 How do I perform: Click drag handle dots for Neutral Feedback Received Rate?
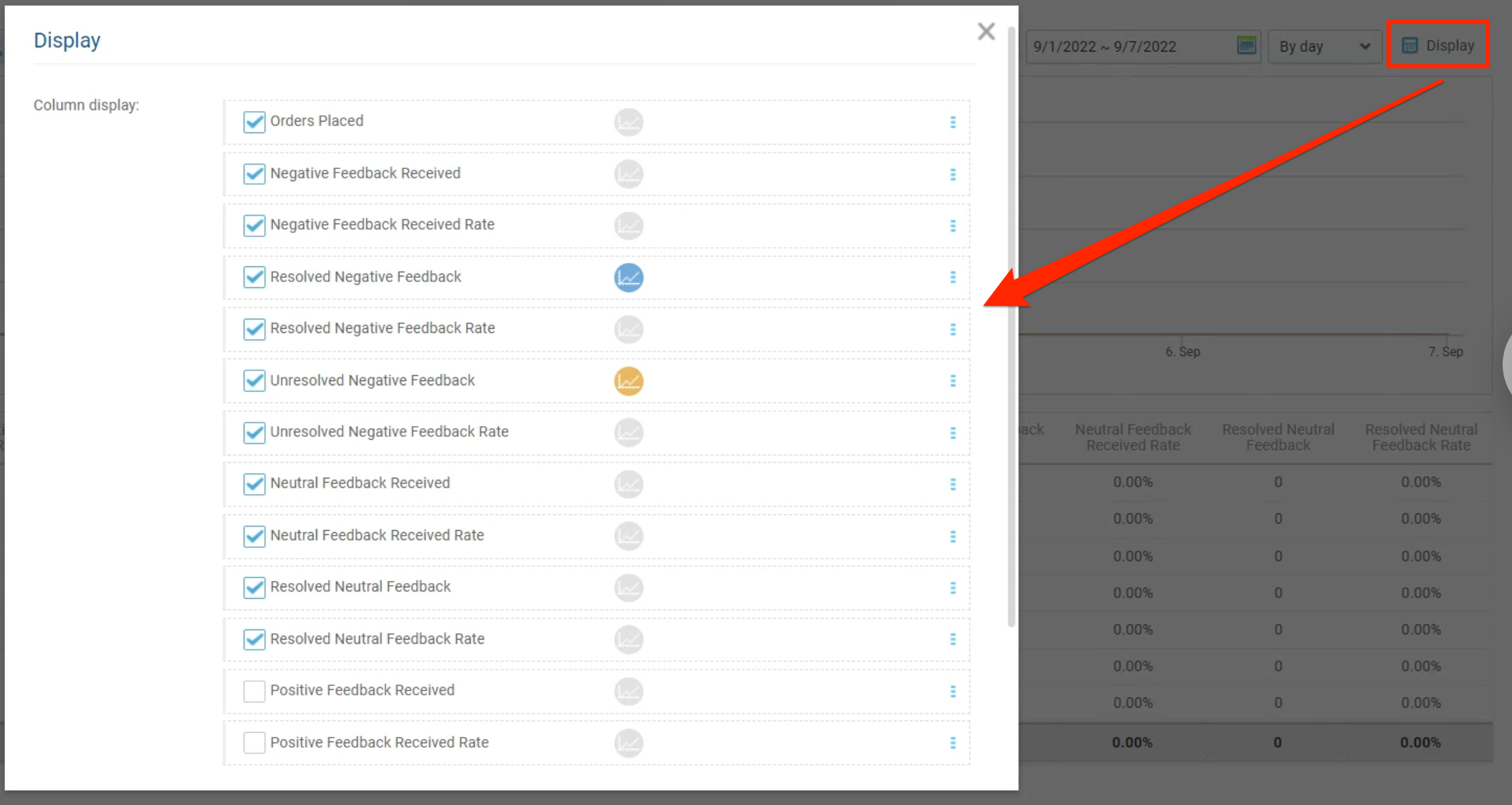point(952,536)
